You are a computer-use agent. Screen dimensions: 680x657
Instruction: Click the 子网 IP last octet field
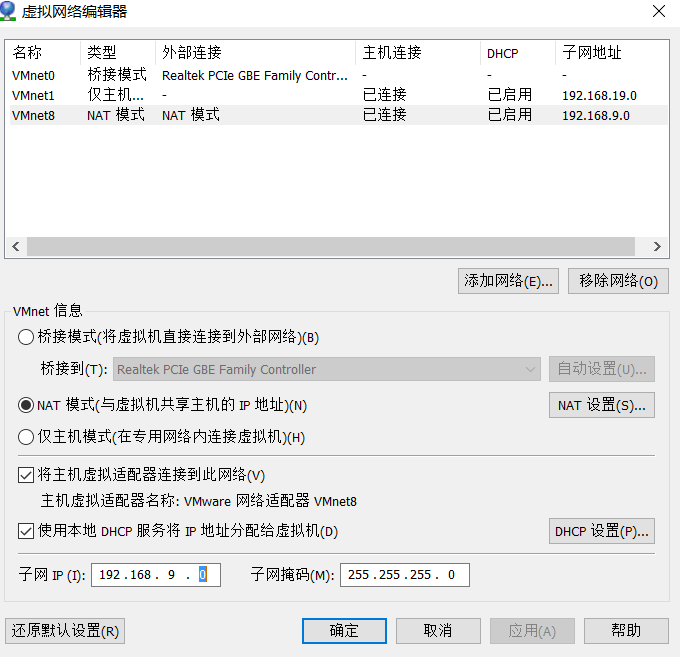pyautogui.click(x=203, y=575)
